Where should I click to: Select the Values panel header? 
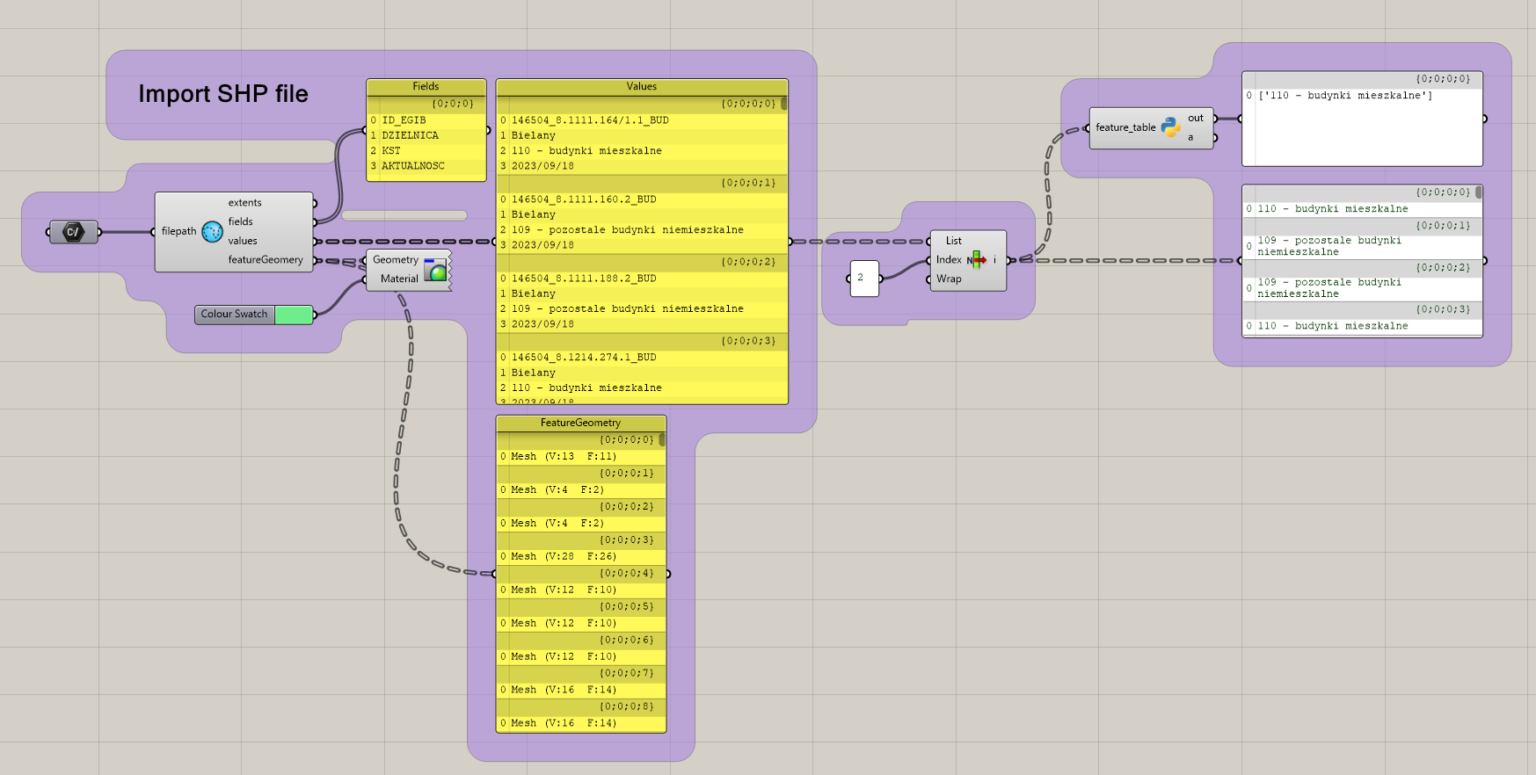pyautogui.click(x=641, y=87)
